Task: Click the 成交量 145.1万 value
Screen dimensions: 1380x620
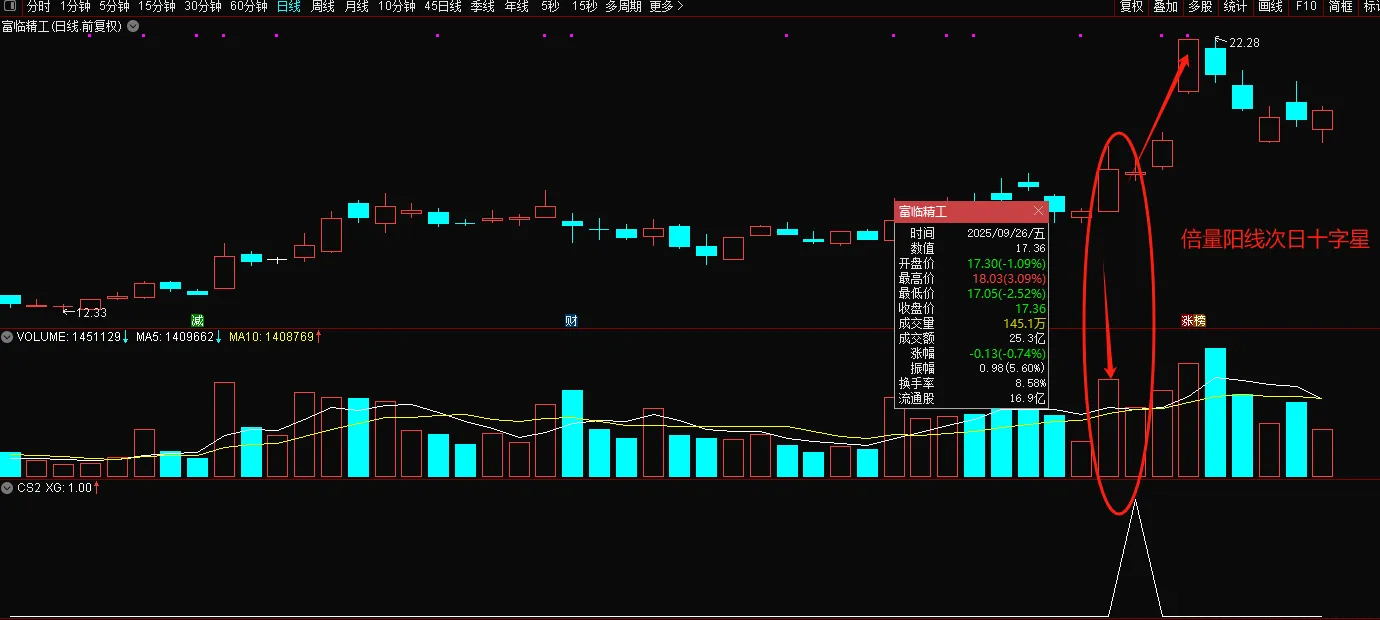Action: pos(1023,323)
